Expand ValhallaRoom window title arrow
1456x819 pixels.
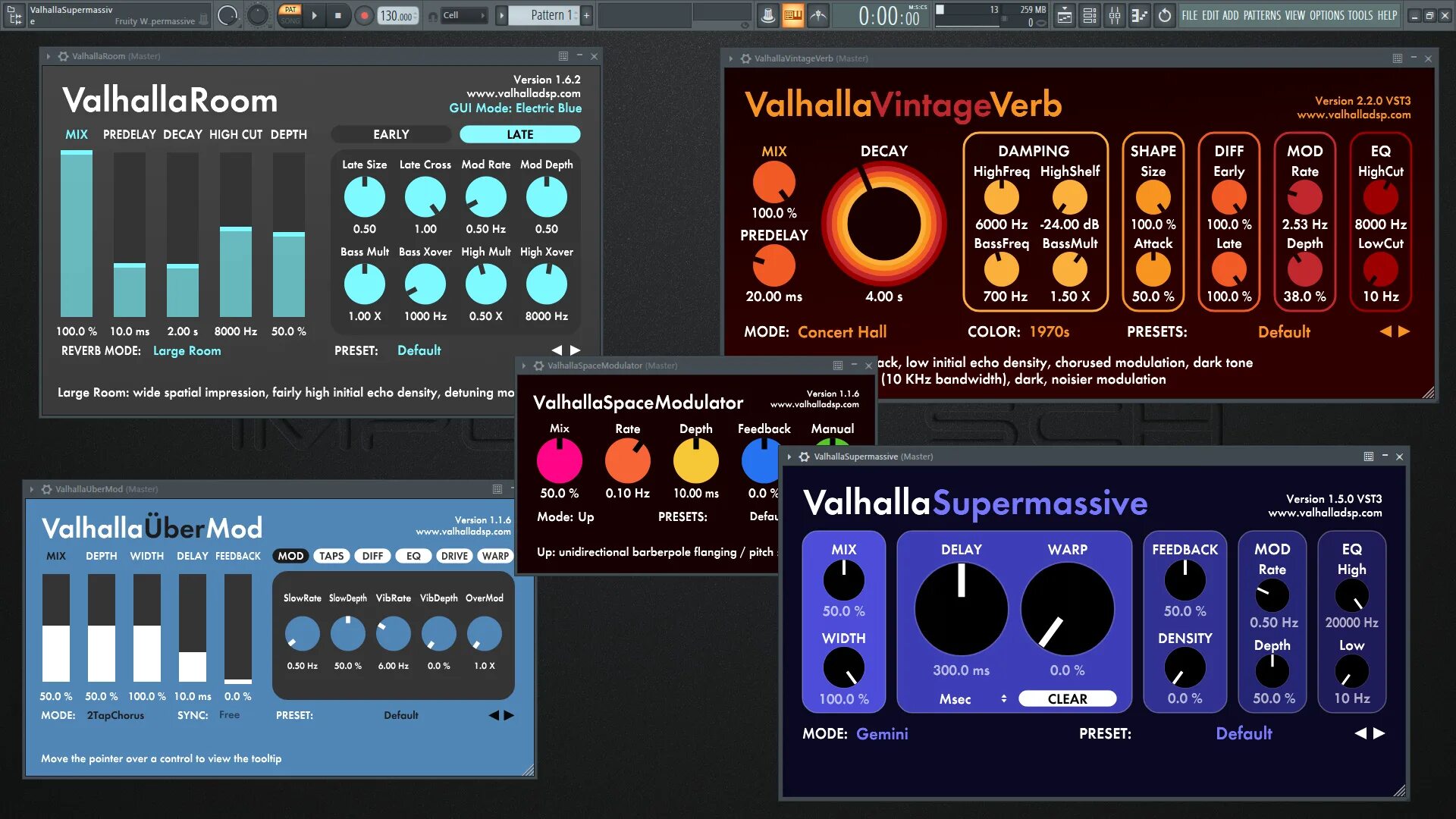[x=48, y=56]
